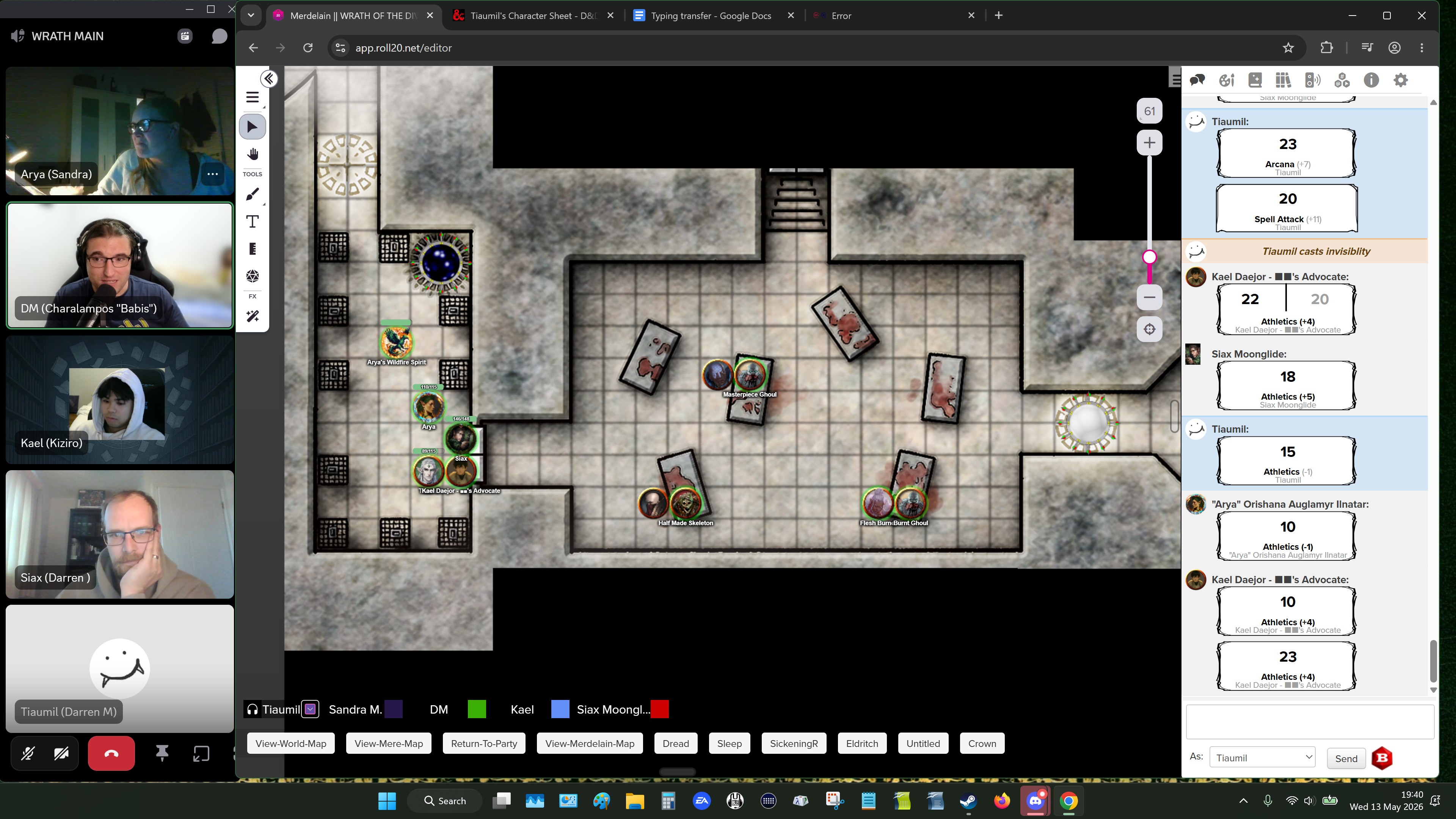
Task: Toggle microphone mute in Discord call
Action: tap(28, 753)
